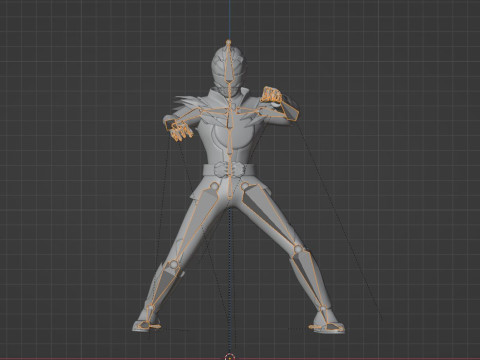Select the foot bone on viewer's right
This screenshot has width=480, height=360.
click(328, 326)
